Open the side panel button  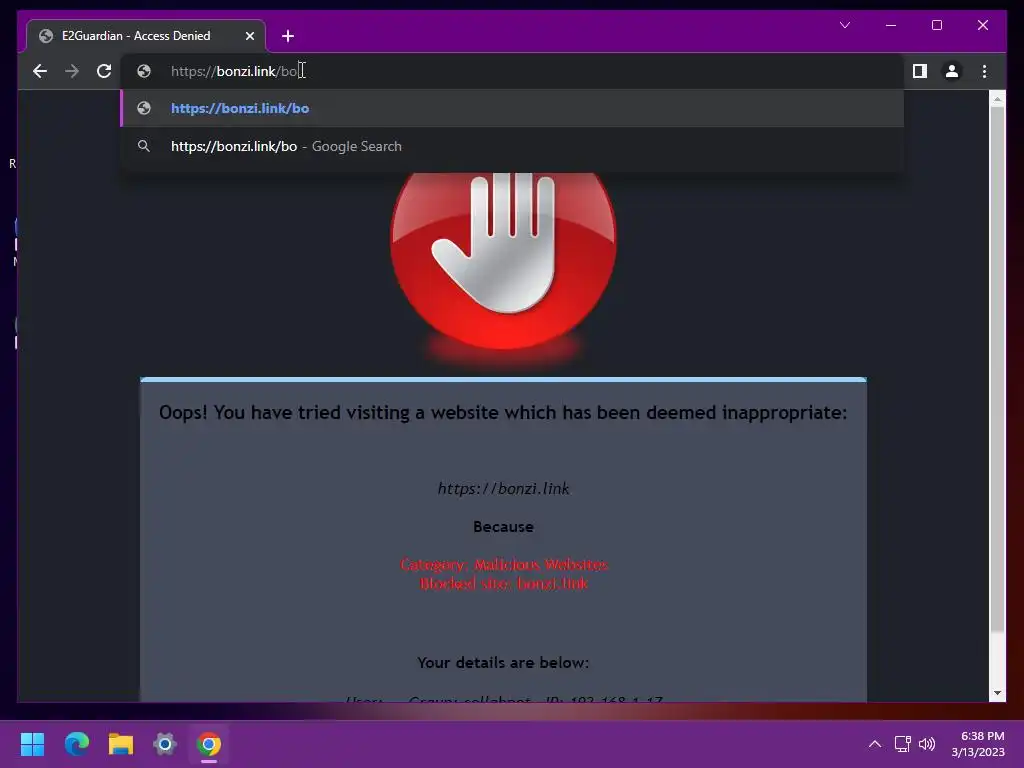point(920,71)
